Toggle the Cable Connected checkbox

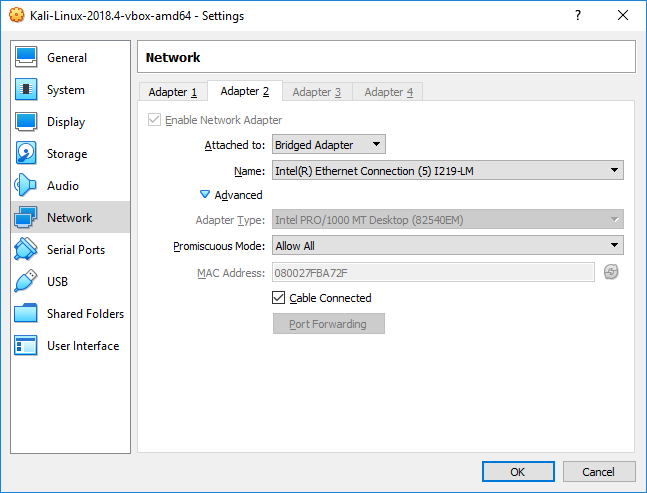click(x=279, y=298)
